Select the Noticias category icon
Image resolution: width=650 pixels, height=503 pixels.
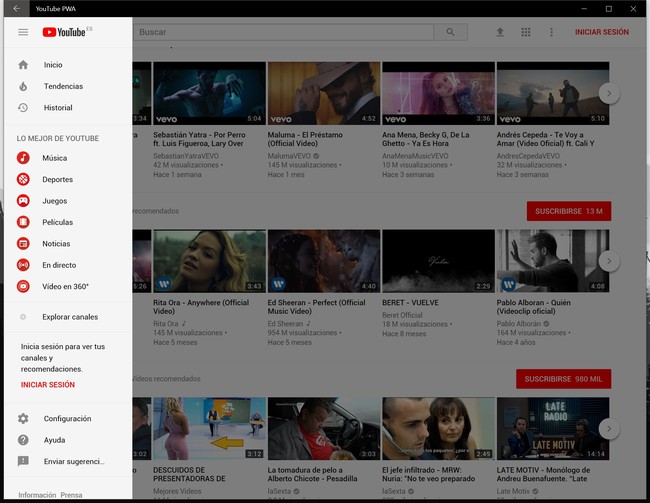23,243
